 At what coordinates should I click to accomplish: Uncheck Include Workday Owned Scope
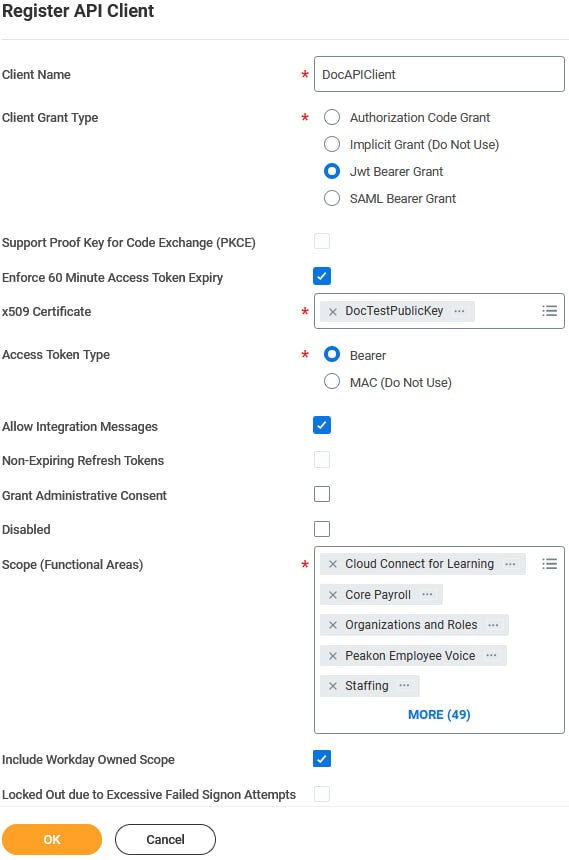(x=322, y=759)
